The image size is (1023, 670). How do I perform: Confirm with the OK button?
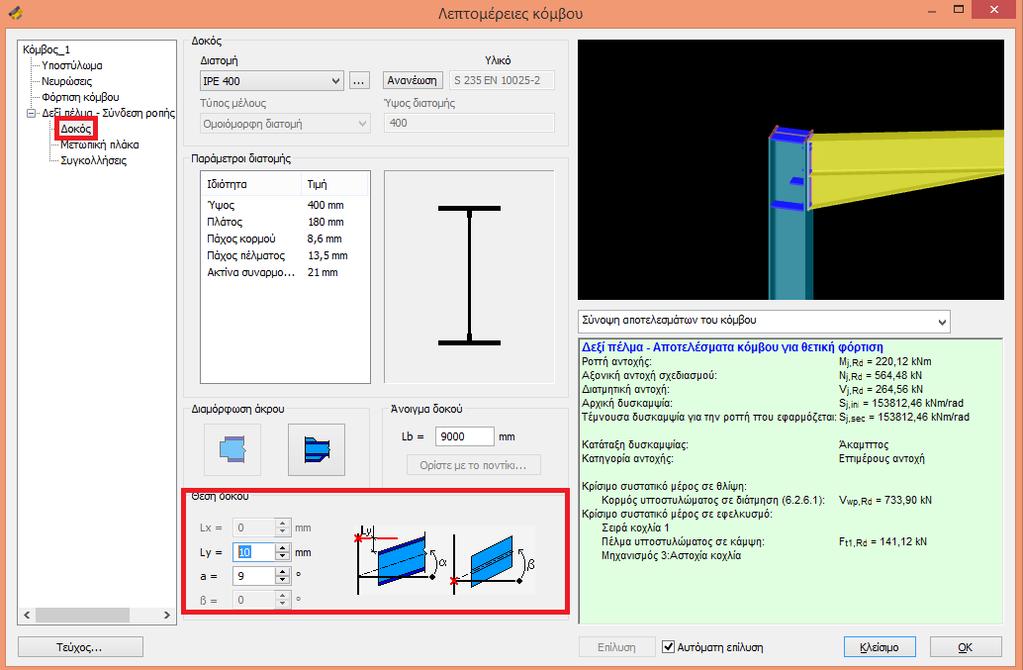[966, 647]
